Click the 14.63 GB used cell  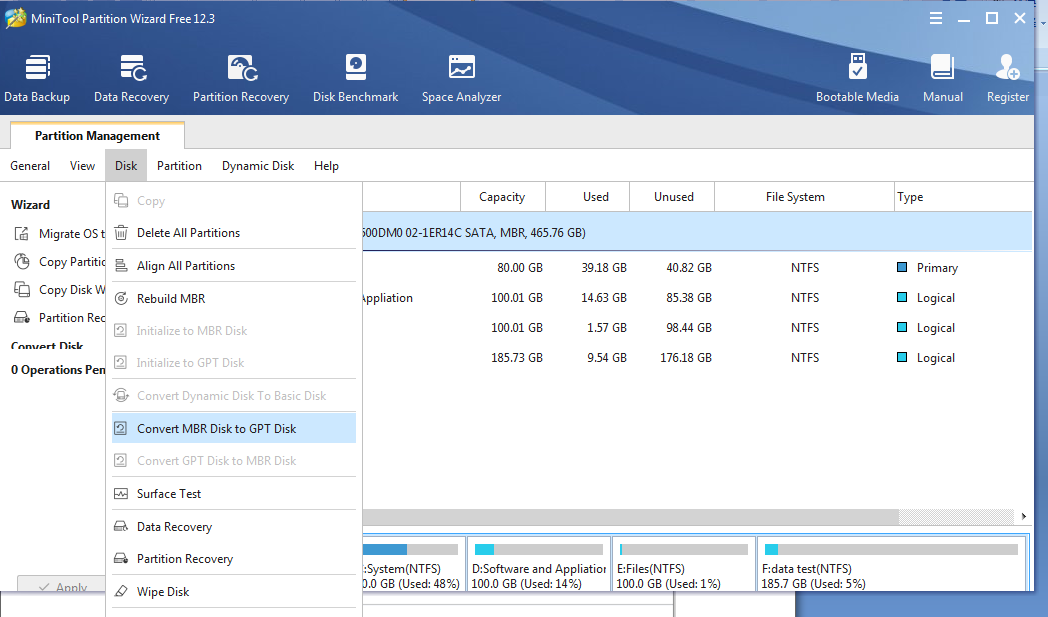tap(604, 298)
